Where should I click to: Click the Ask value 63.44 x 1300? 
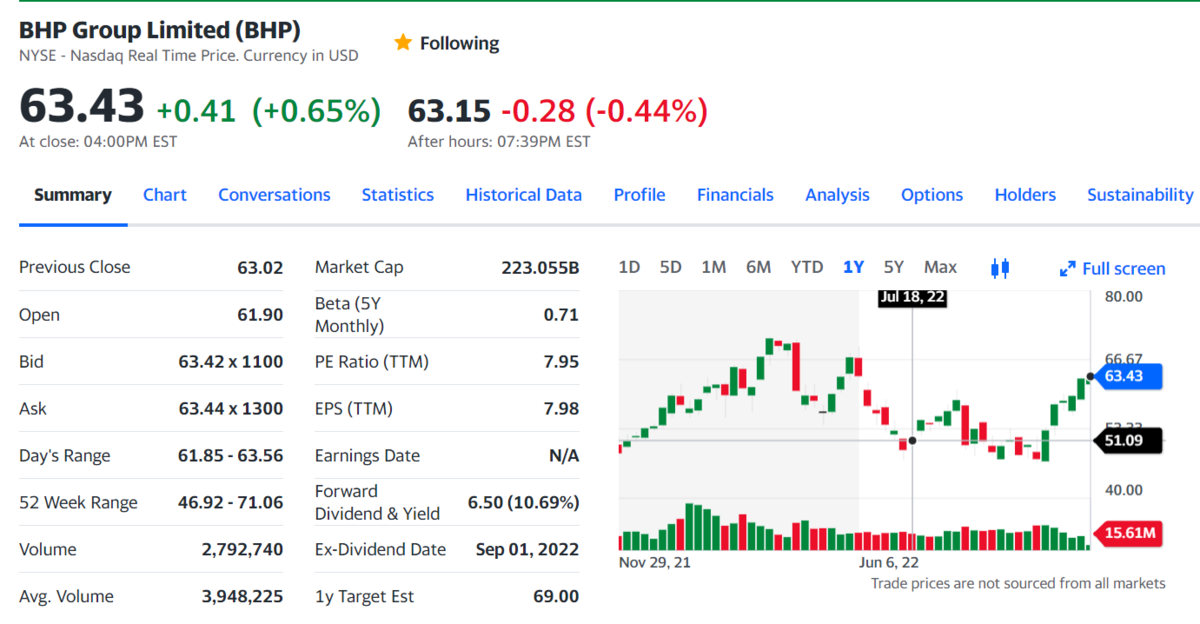(231, 409)
